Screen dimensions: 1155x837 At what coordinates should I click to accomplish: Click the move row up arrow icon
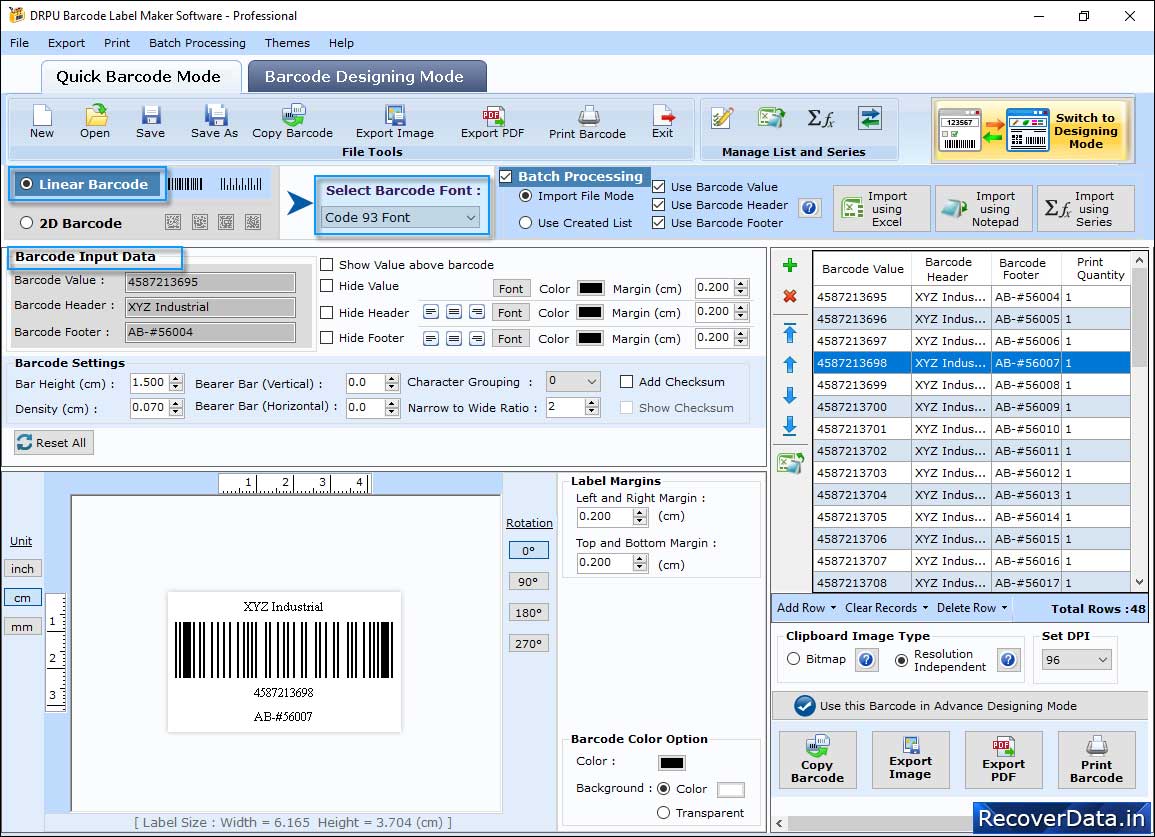coord(790,365)
